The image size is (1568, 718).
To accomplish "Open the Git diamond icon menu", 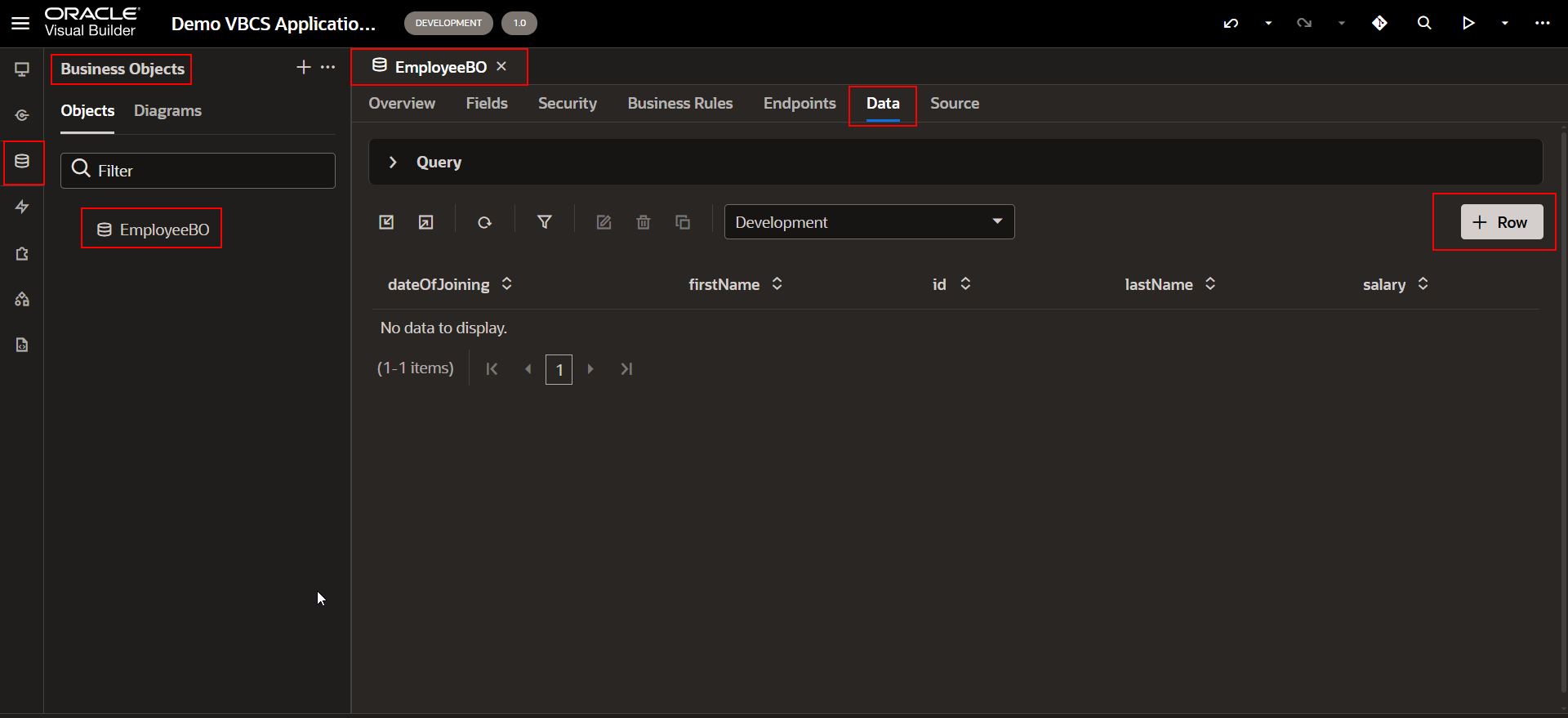I will [x=1379, y=23].
